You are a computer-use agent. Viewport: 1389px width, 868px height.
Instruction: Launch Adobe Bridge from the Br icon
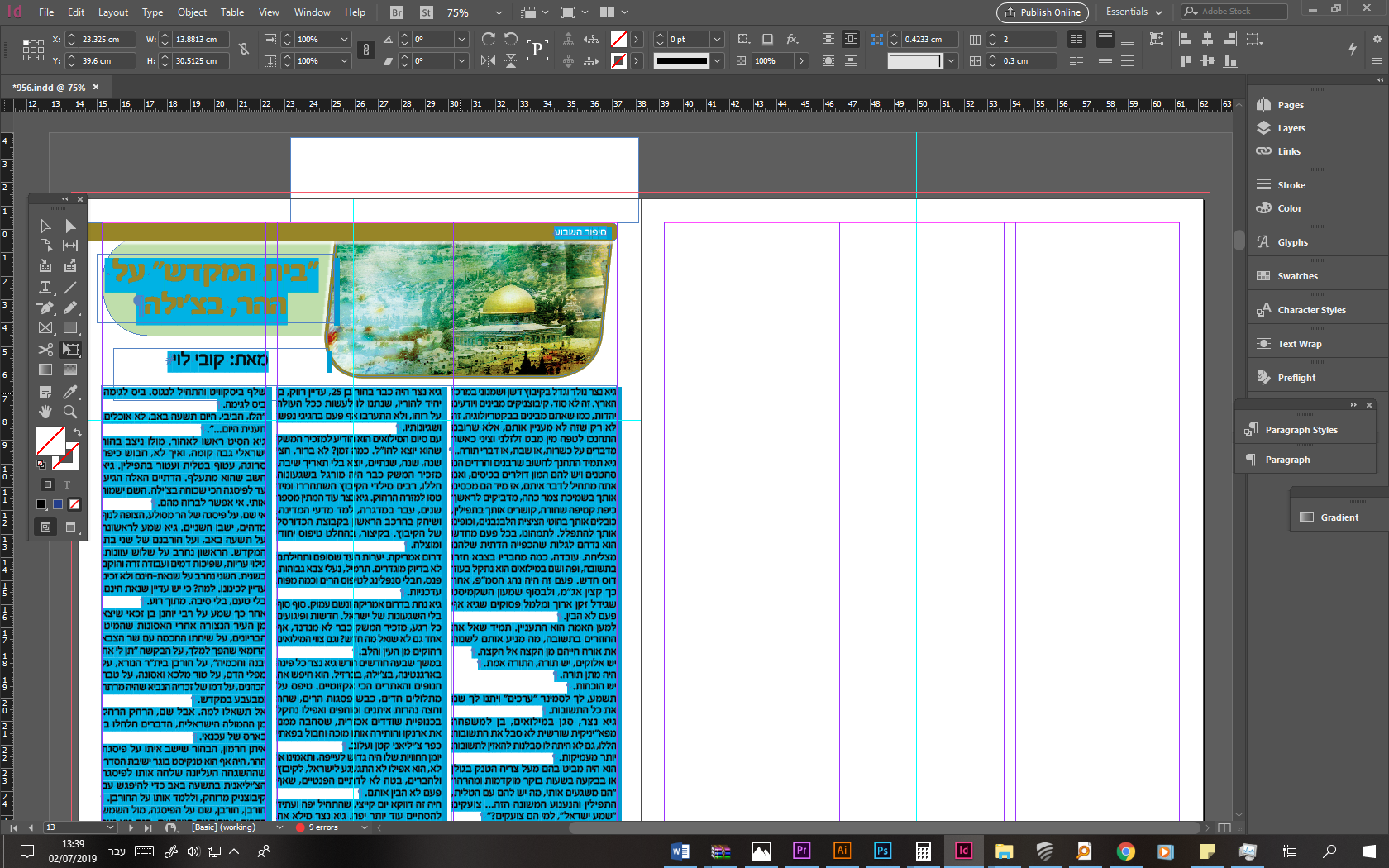(396, 12)
